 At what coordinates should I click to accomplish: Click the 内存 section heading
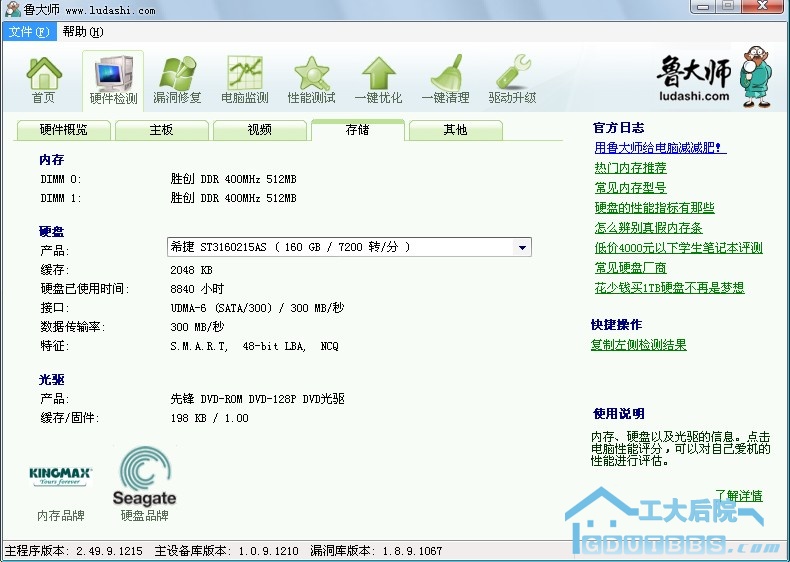(x=51, y=160)
